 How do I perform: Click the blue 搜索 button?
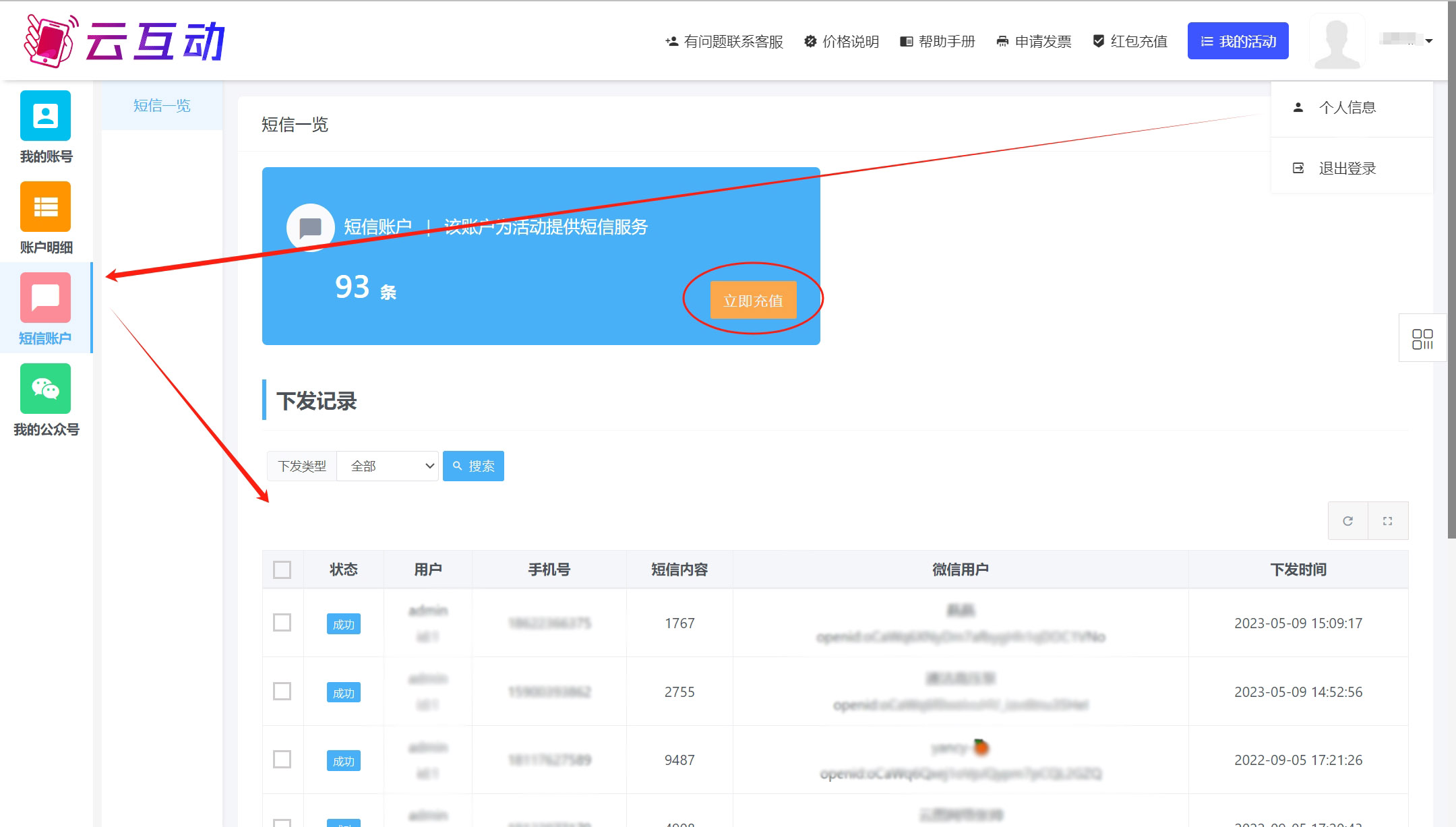pyautogui.click(x=473, y=466)
